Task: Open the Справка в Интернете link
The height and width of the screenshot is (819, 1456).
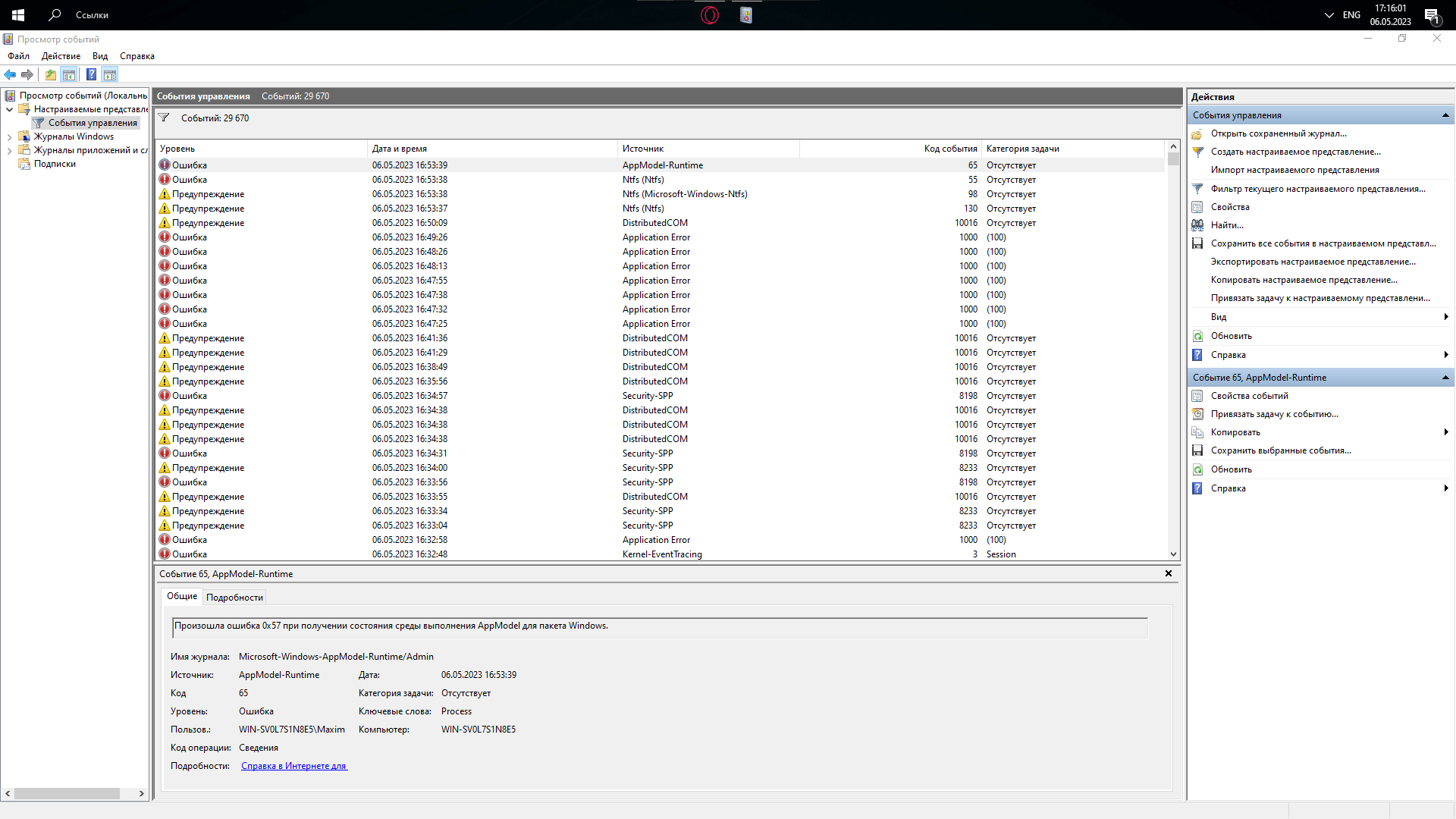Action: (x=294, y=766)
